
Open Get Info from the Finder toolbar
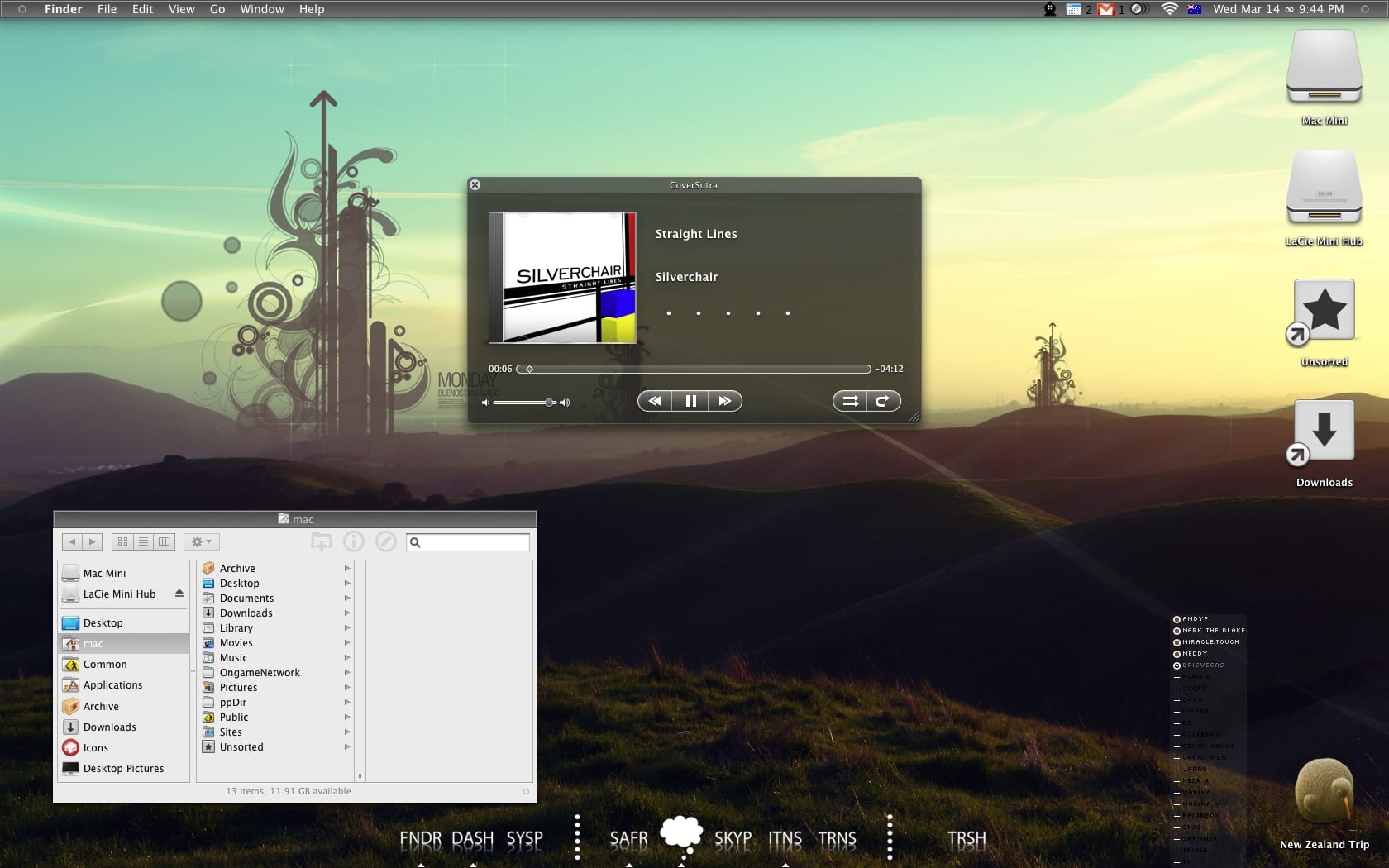[x=354, y=541]
